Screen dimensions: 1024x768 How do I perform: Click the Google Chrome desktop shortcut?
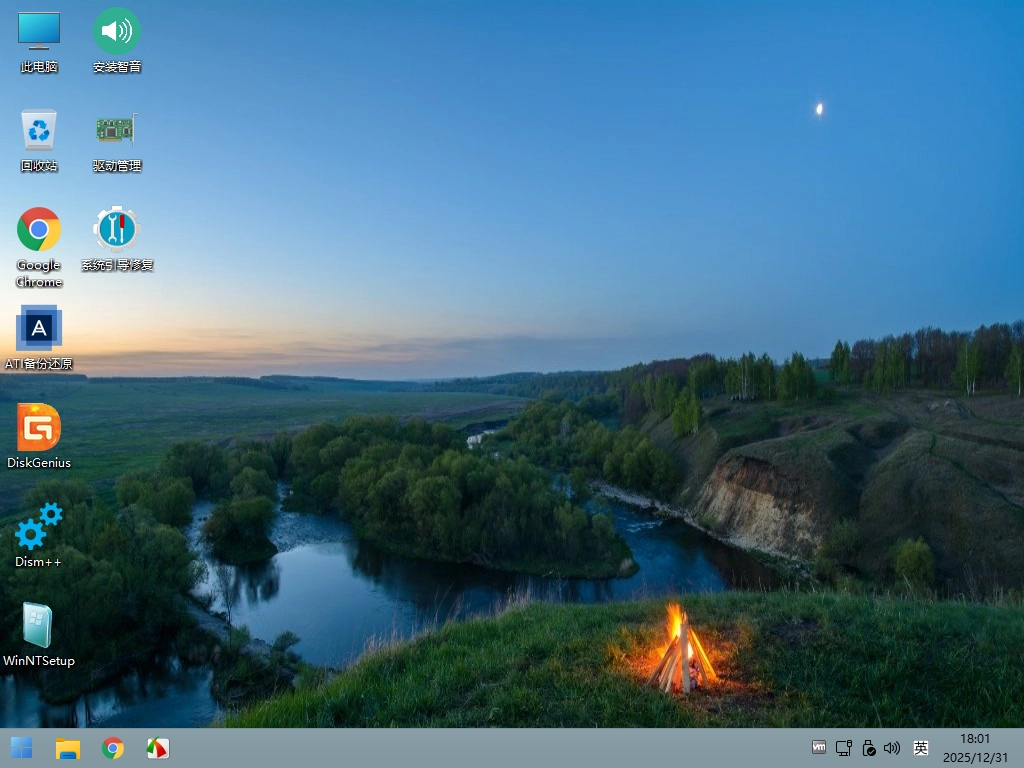[x=39, y=230]
